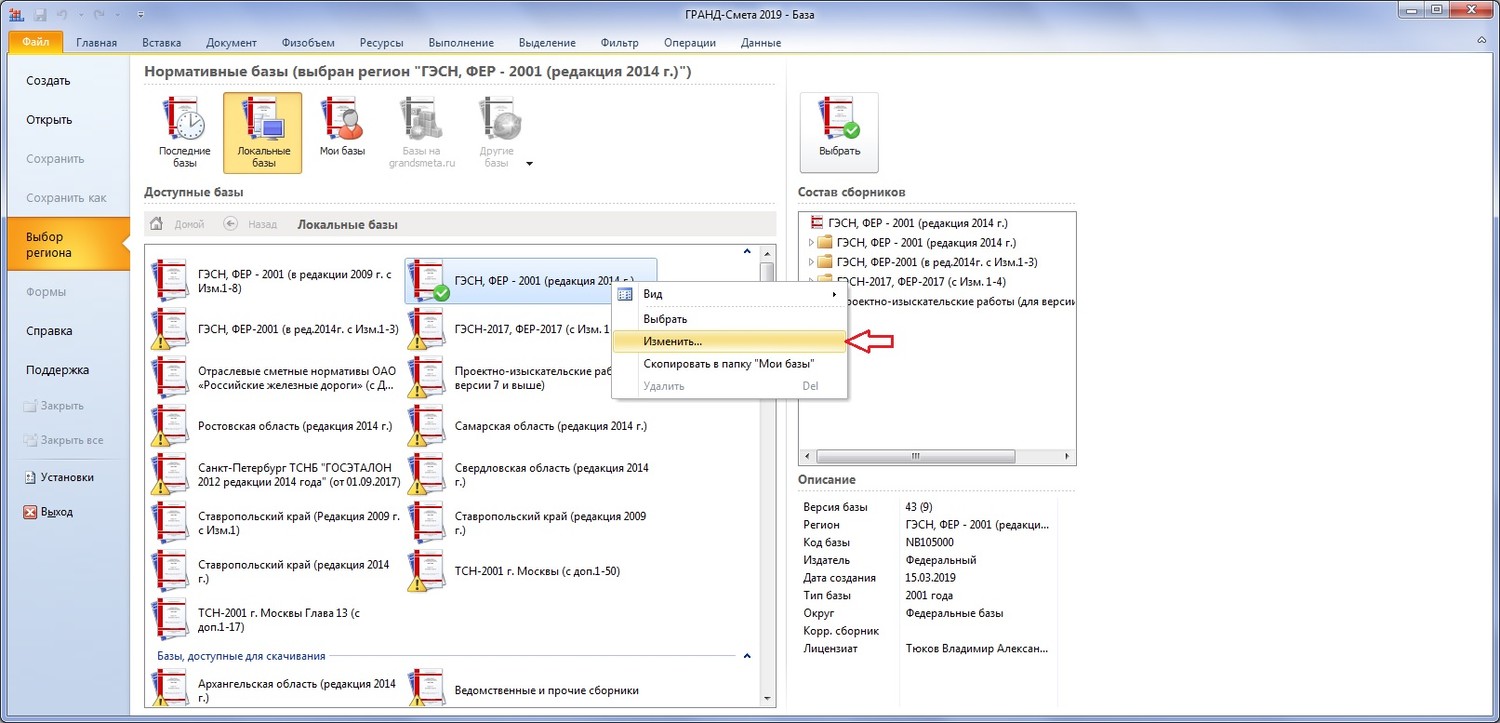This screenshot has width=1500, height=723.
Task: Click the icon of ТСН-2001 г. Москвы Глава 13 base
Action: point(170,620)
